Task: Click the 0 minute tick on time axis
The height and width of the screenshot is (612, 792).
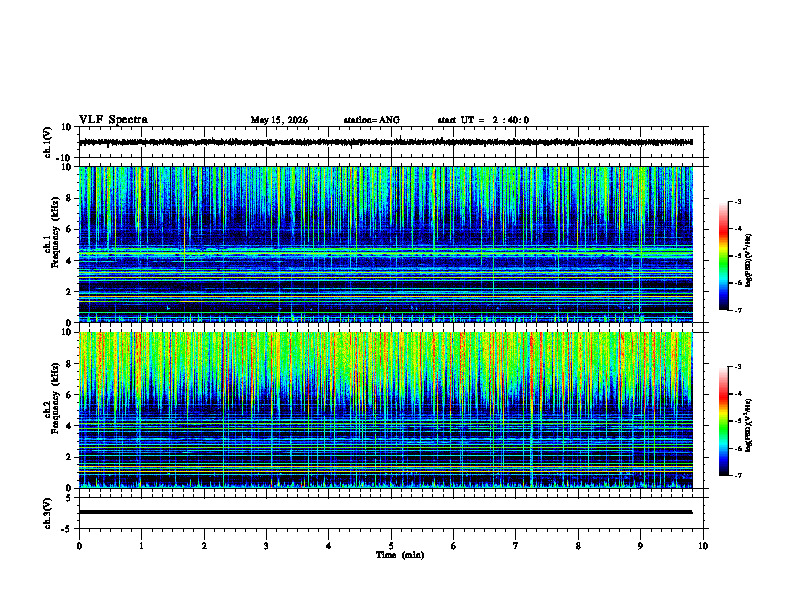Action: [x=79, y=546]
